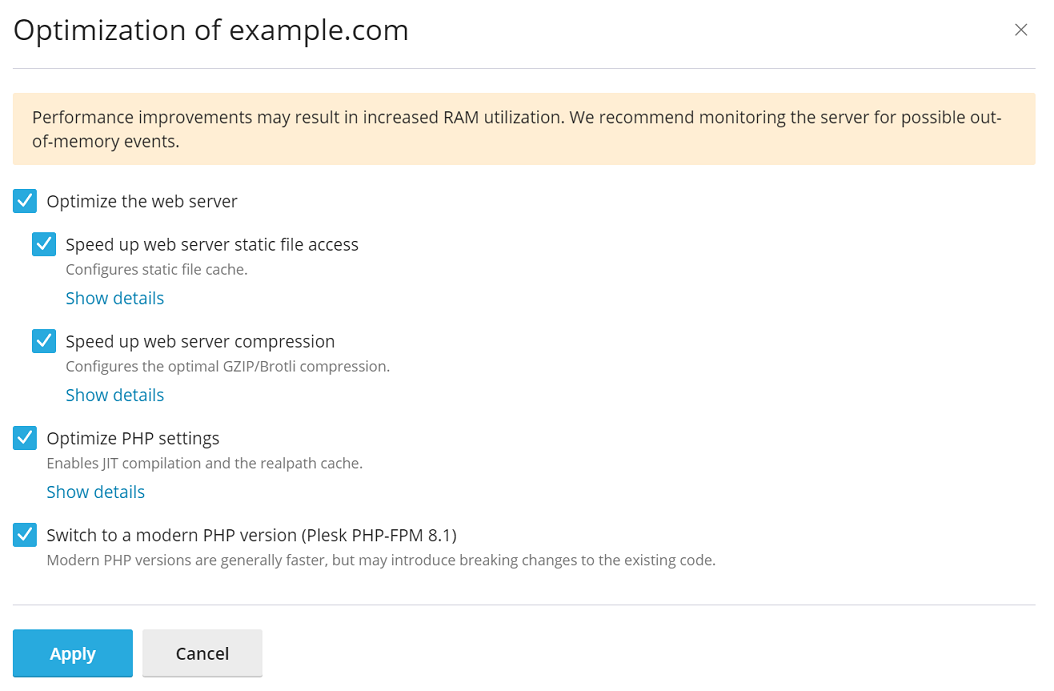Toggle 'Speed up web server compression'

(43, 341)
